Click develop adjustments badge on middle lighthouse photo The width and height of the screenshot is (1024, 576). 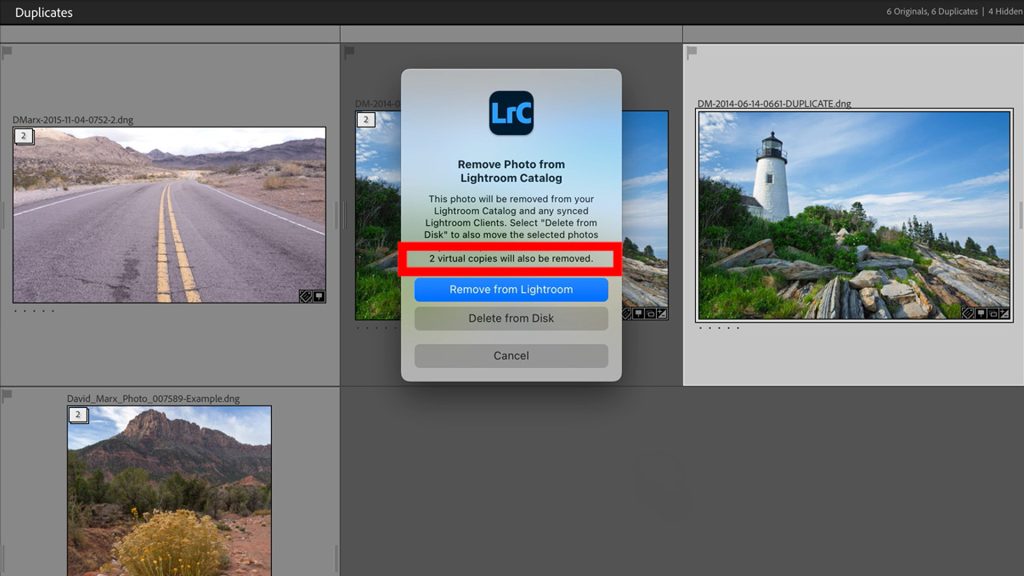[x=662, y=313]
